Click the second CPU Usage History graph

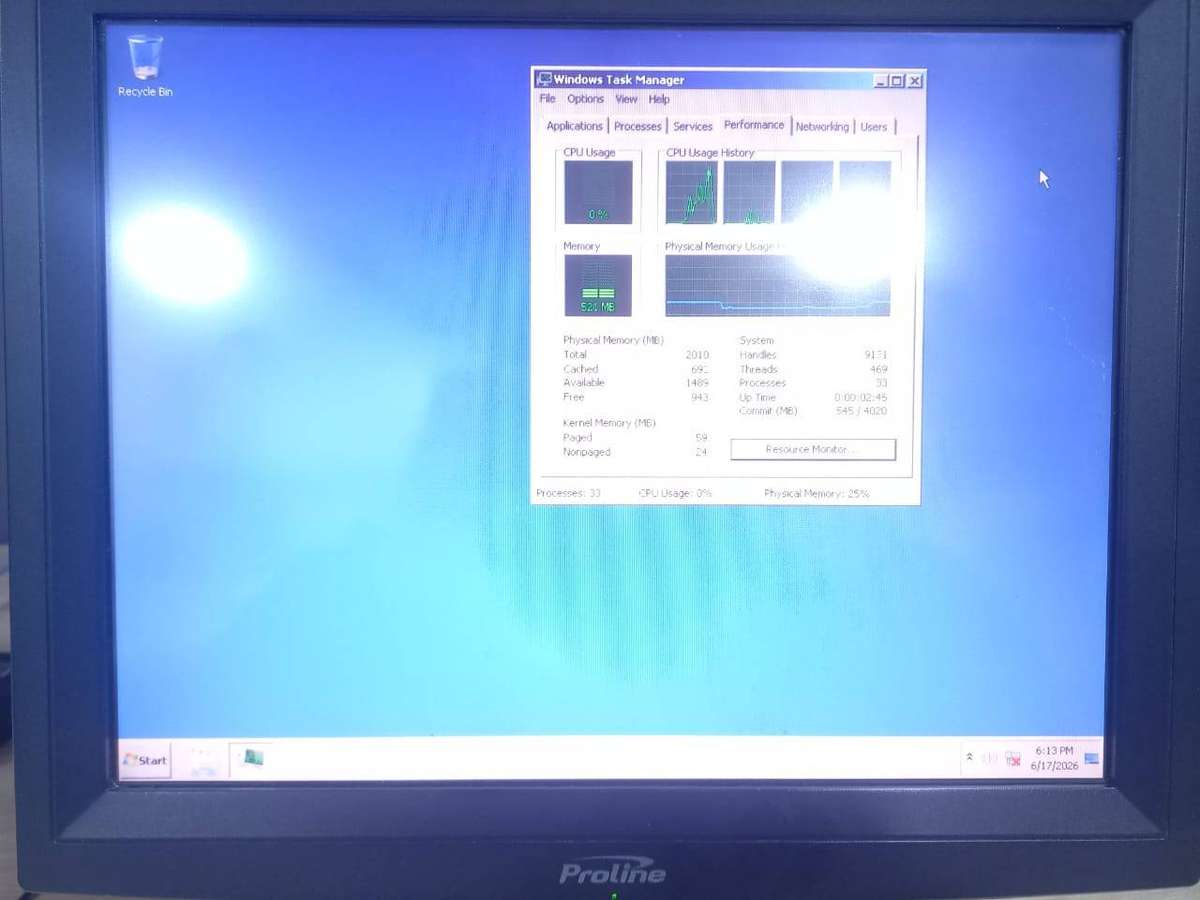click(x=749, y=192)
